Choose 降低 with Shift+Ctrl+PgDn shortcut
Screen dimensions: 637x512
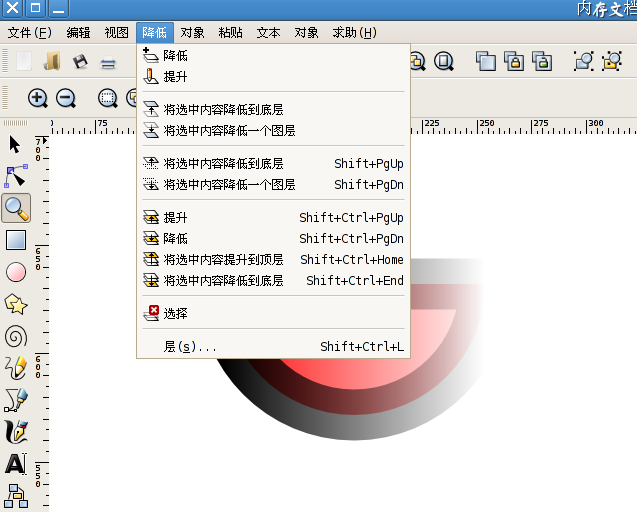(x=273, y=239)
